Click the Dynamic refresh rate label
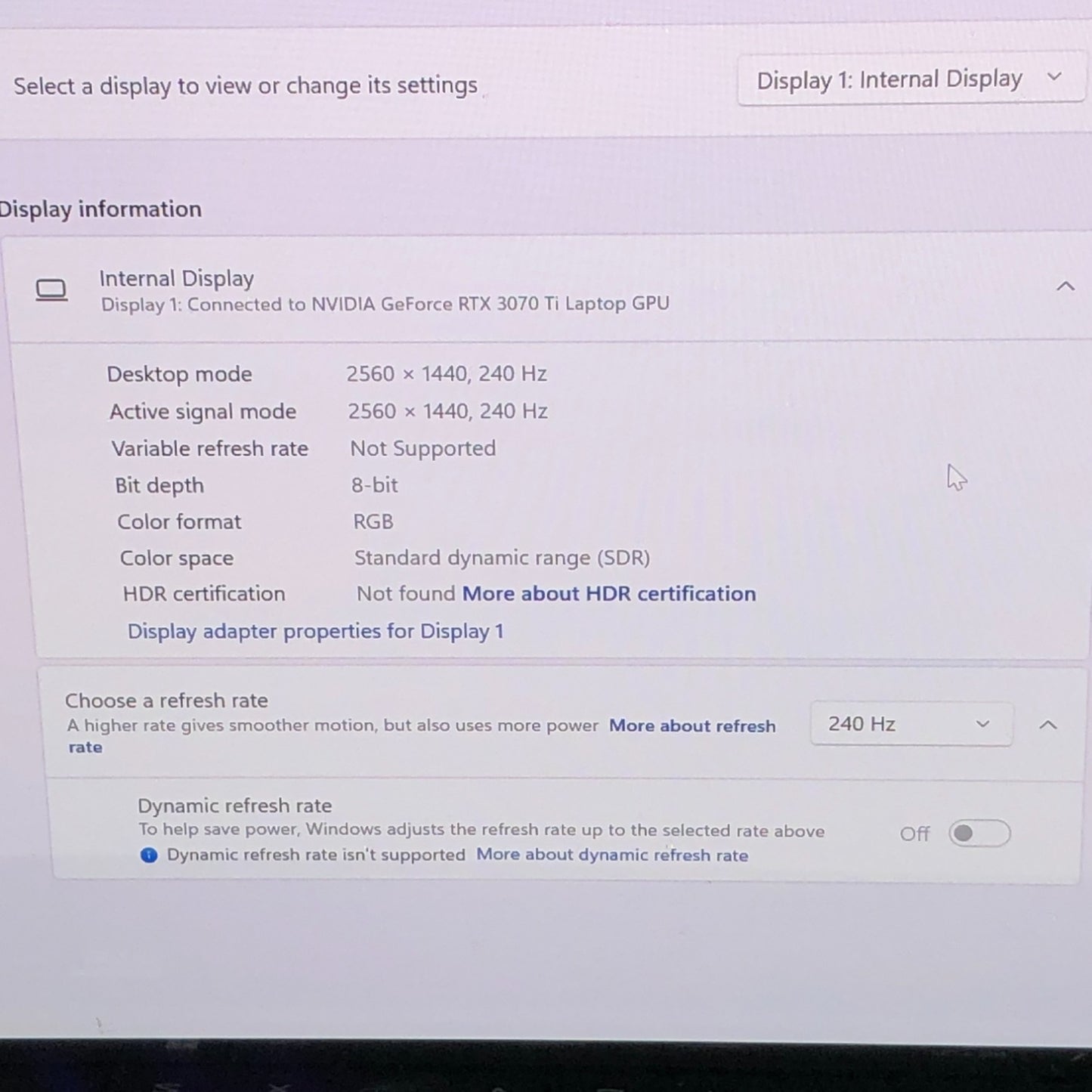 tap(234, 806)
